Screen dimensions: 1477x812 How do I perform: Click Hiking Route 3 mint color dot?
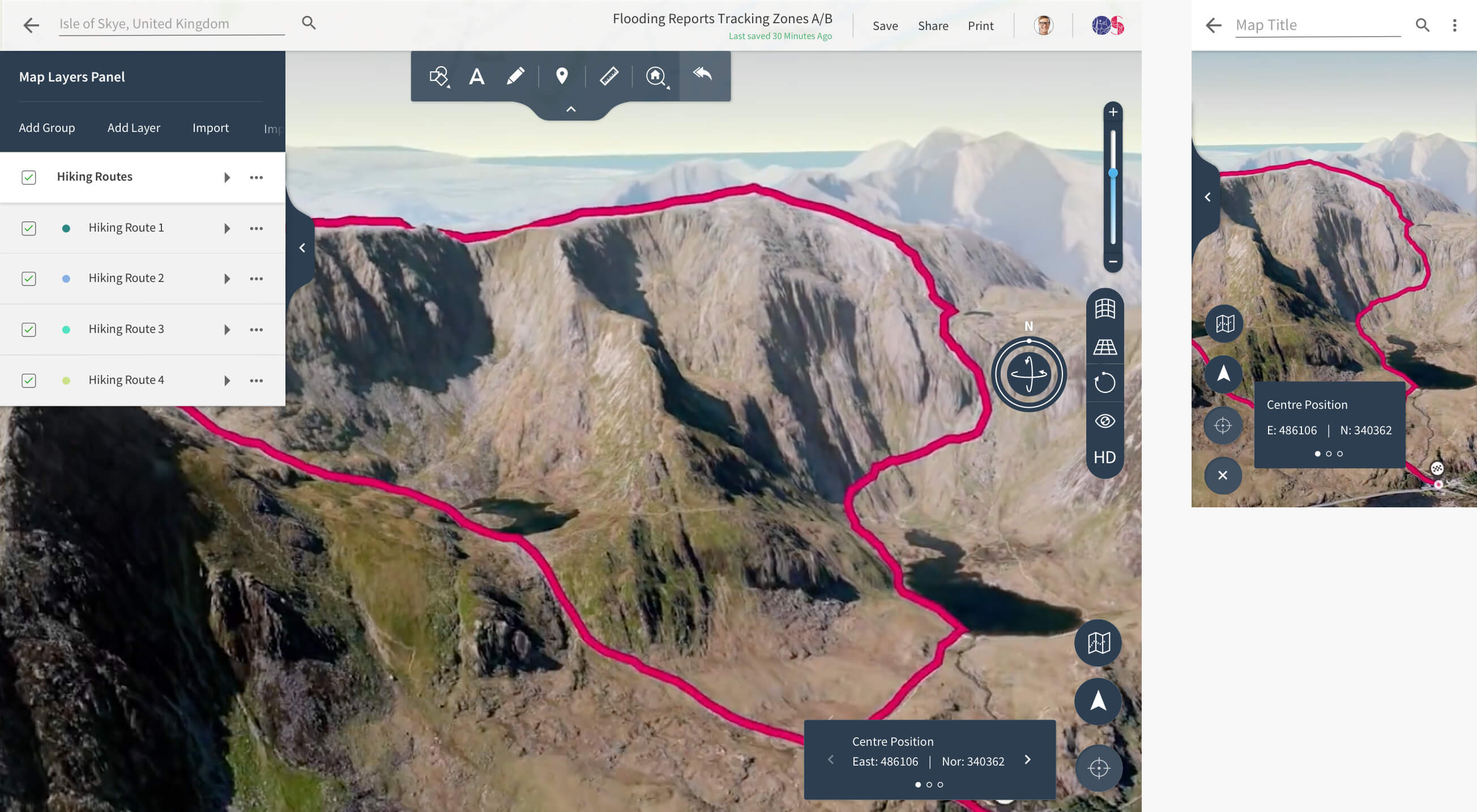66,329
